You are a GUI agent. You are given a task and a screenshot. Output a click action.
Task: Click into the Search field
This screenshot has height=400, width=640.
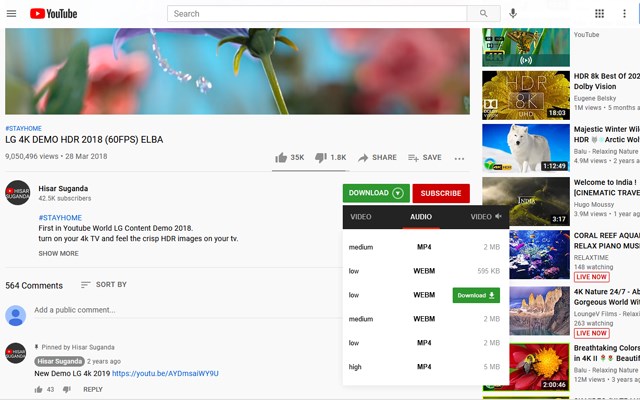coord(317,13)
